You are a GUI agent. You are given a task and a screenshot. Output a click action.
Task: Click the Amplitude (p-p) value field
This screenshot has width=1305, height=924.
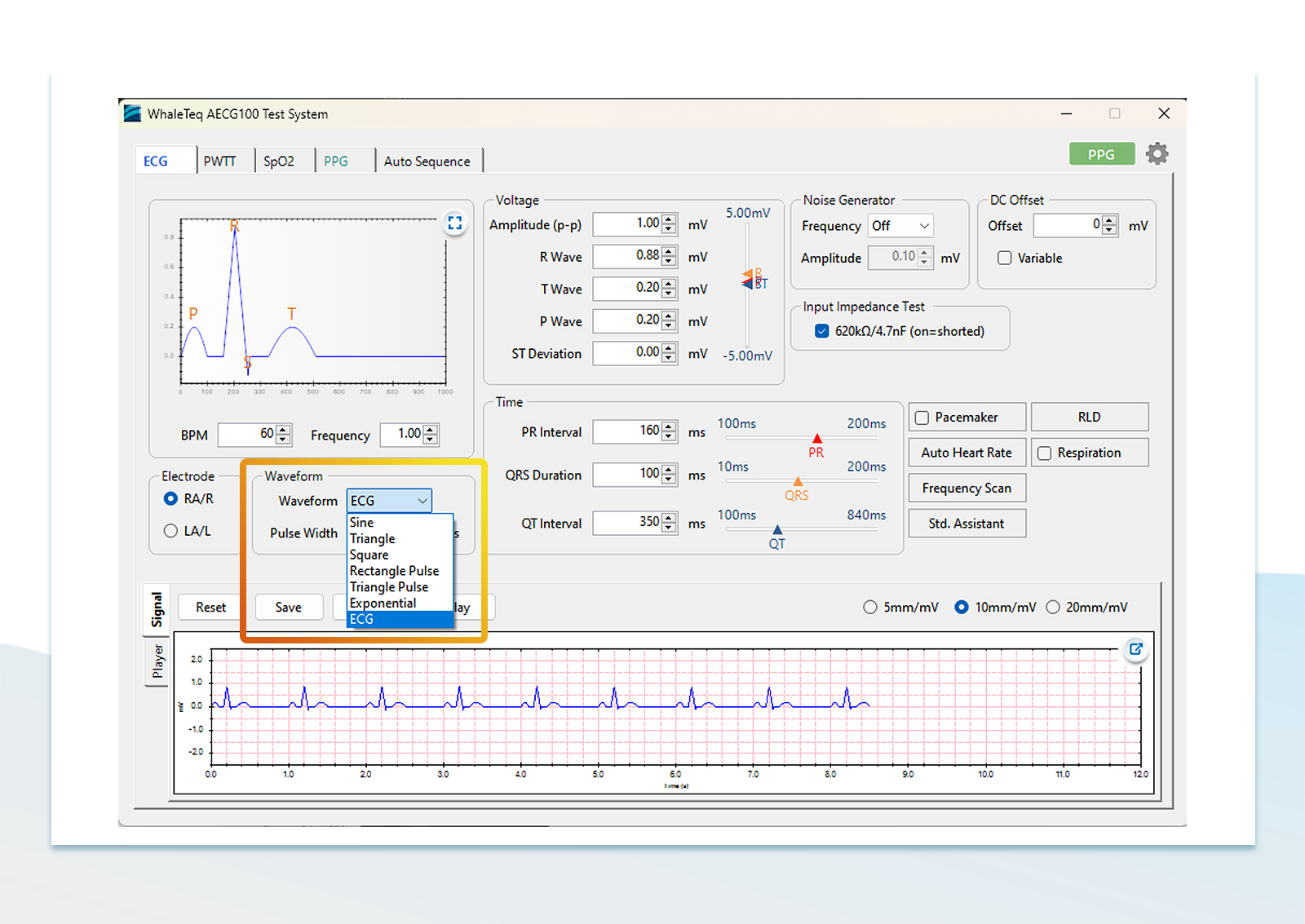click(626, 223)
